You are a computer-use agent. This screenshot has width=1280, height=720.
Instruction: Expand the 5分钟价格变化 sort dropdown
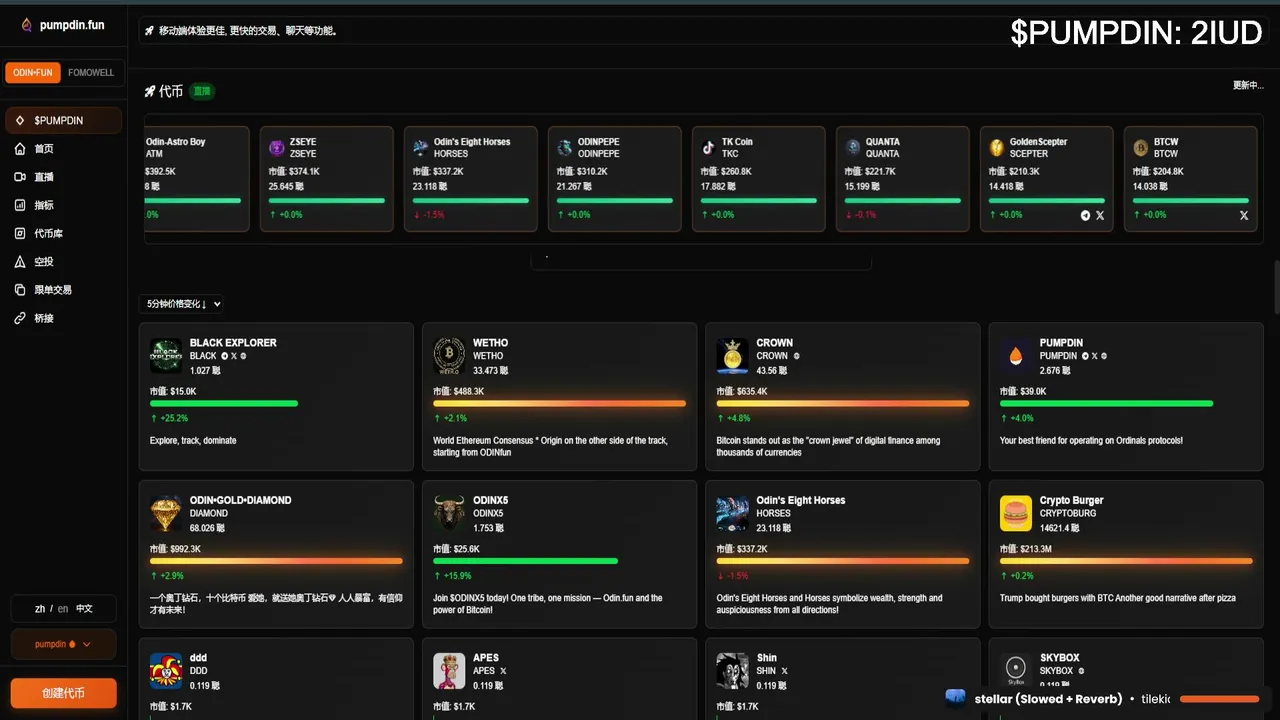click(182, 304)
